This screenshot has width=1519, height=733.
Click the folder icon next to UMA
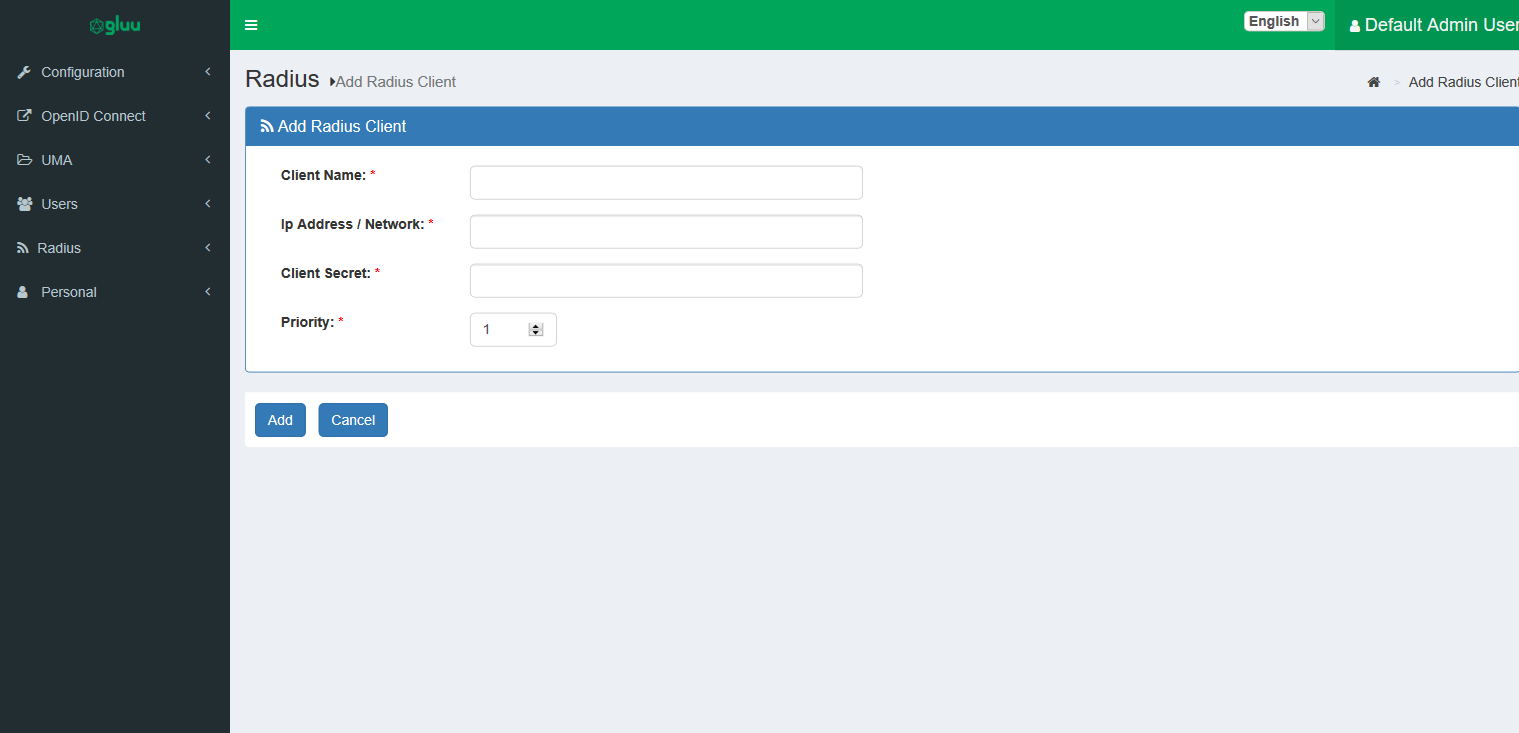[24, 159]
